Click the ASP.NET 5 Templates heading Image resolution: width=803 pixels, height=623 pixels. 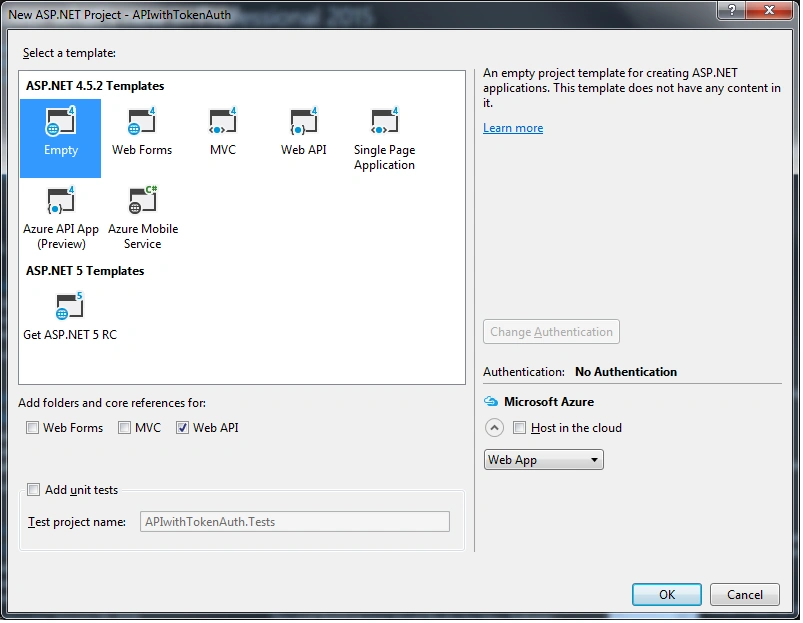coord(85,271)
